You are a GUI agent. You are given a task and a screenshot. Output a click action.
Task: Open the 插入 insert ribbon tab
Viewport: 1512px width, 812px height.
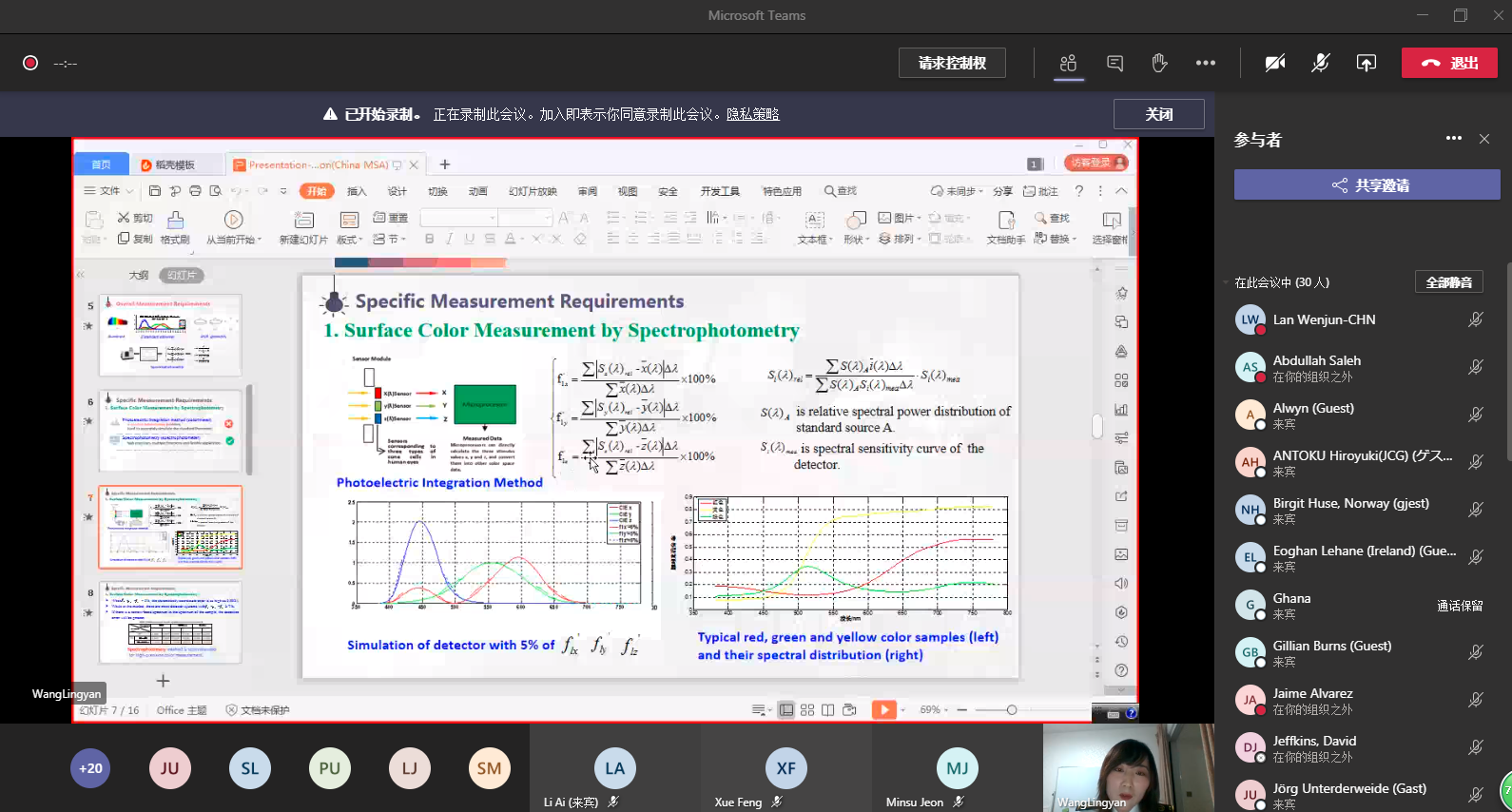(x=357, y=191)
